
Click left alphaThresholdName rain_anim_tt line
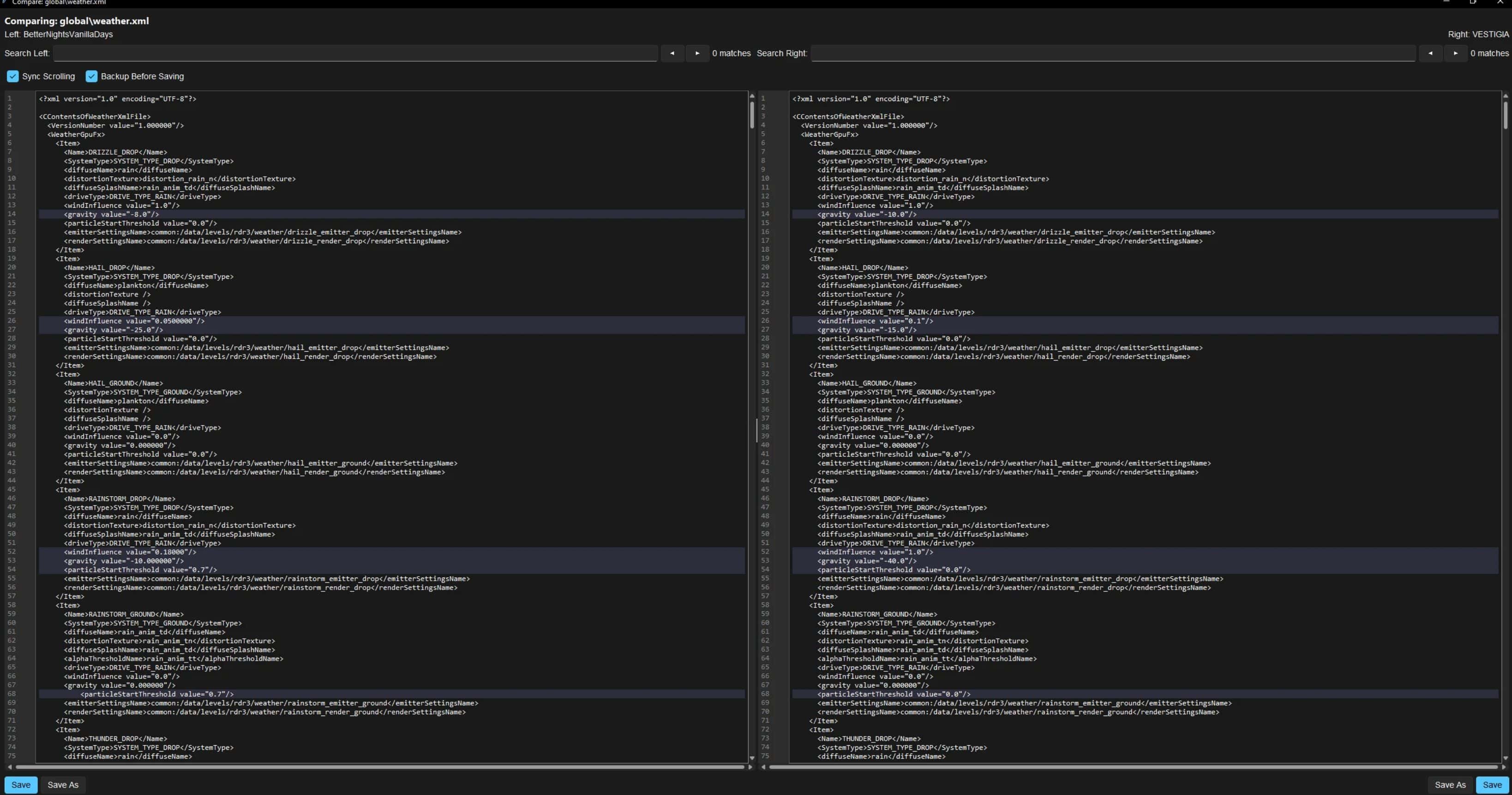point(174,659)
